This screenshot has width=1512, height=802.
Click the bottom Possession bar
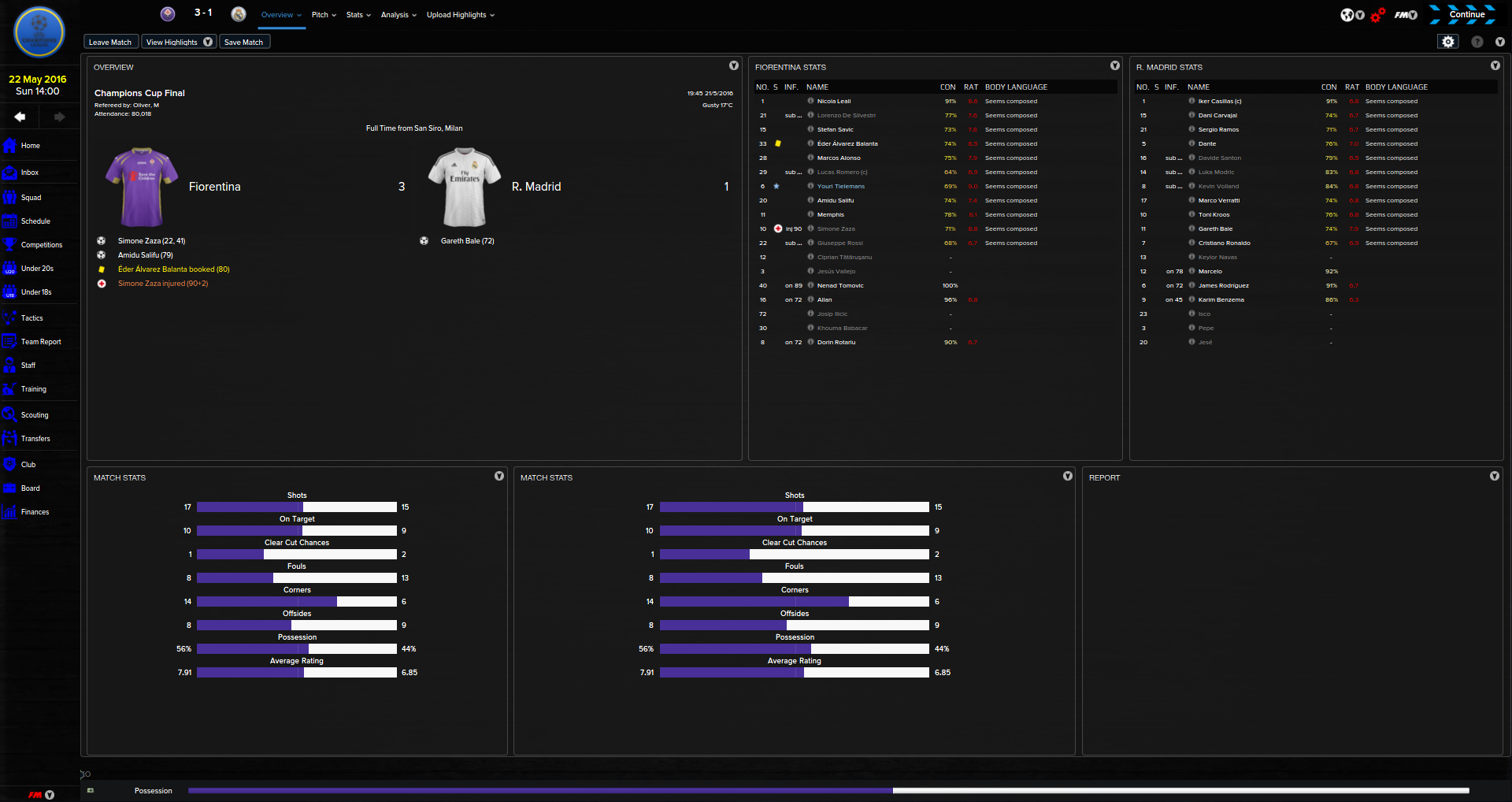click(x=828, y=790)
